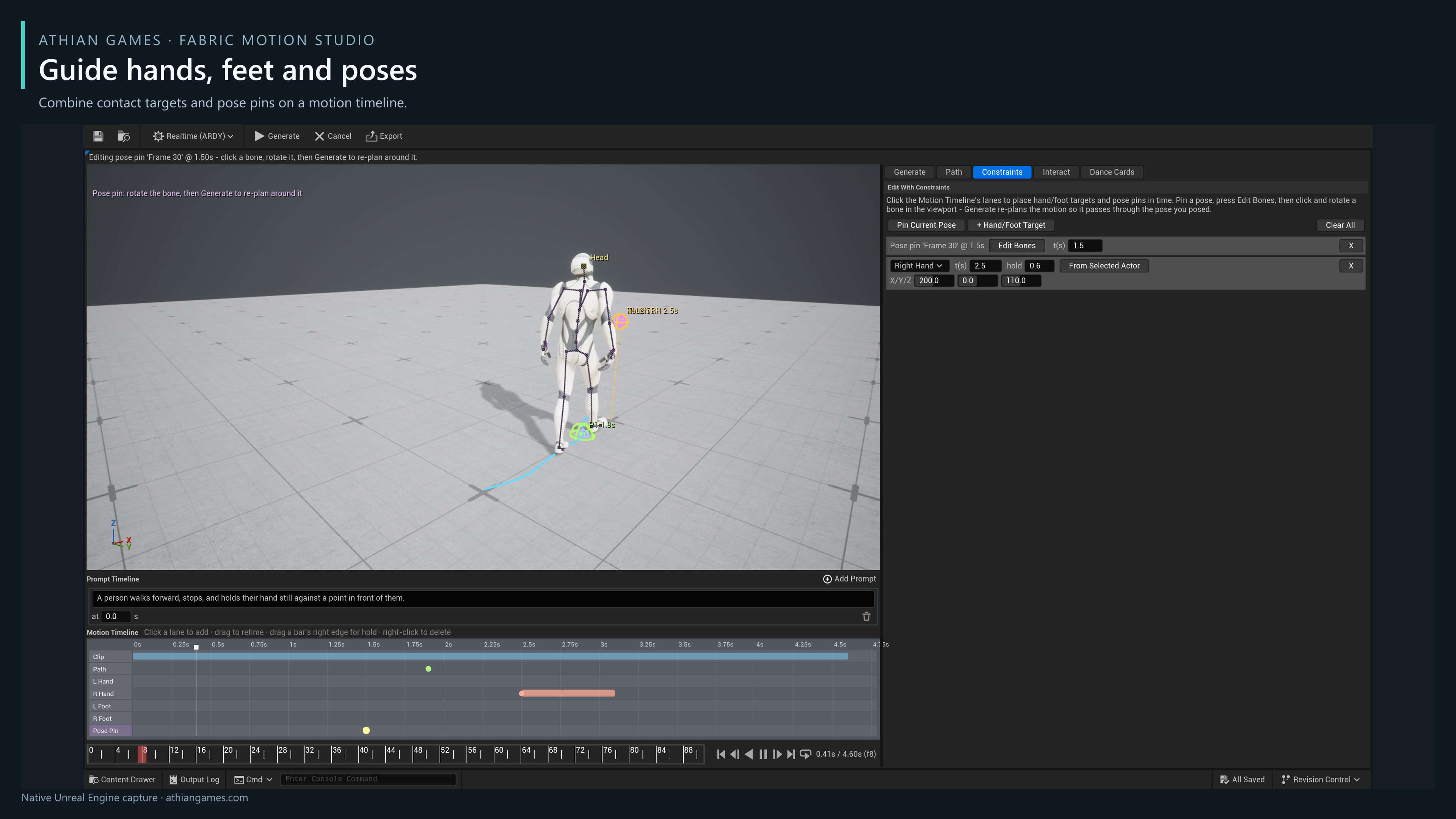Select the yellow Pose Pin timeline marker
Image resolution: width=1456 pixels, height=819 pixels.
[x=366, y=730]
